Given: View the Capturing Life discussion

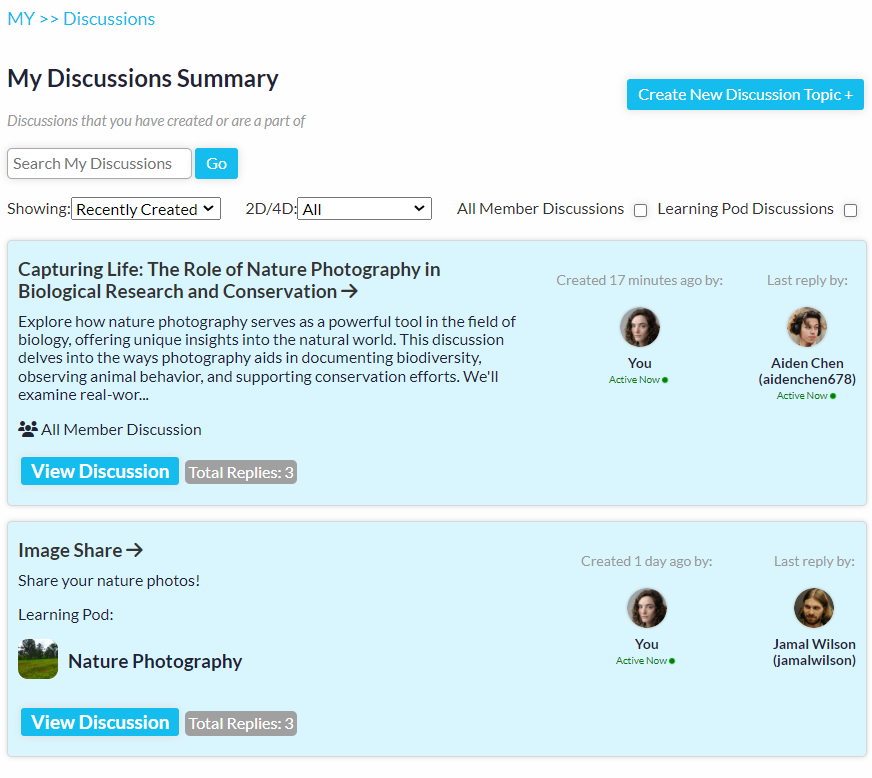Looking at the screenshot, I should coord(100,472).
